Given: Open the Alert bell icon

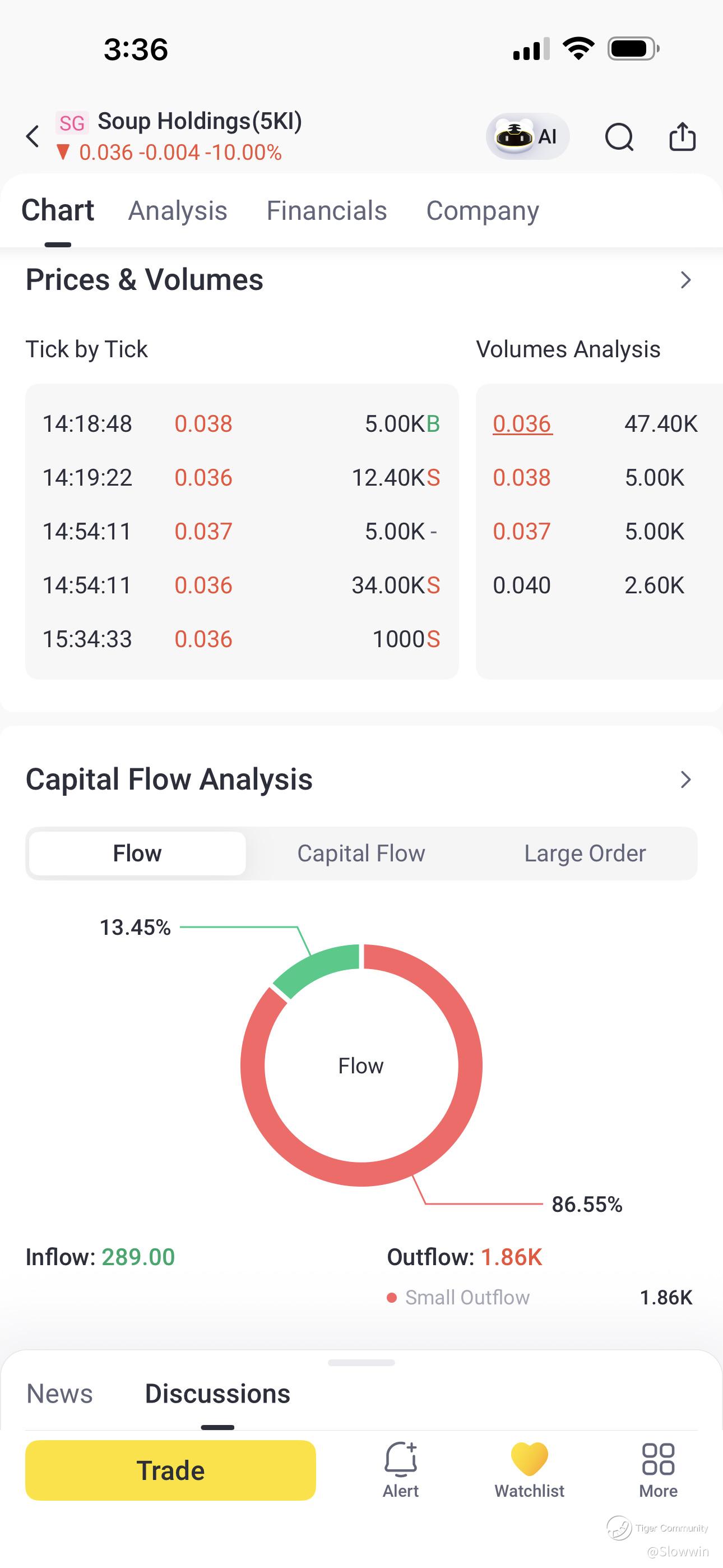Looking at the screenshot, I should click(400, 1459).
